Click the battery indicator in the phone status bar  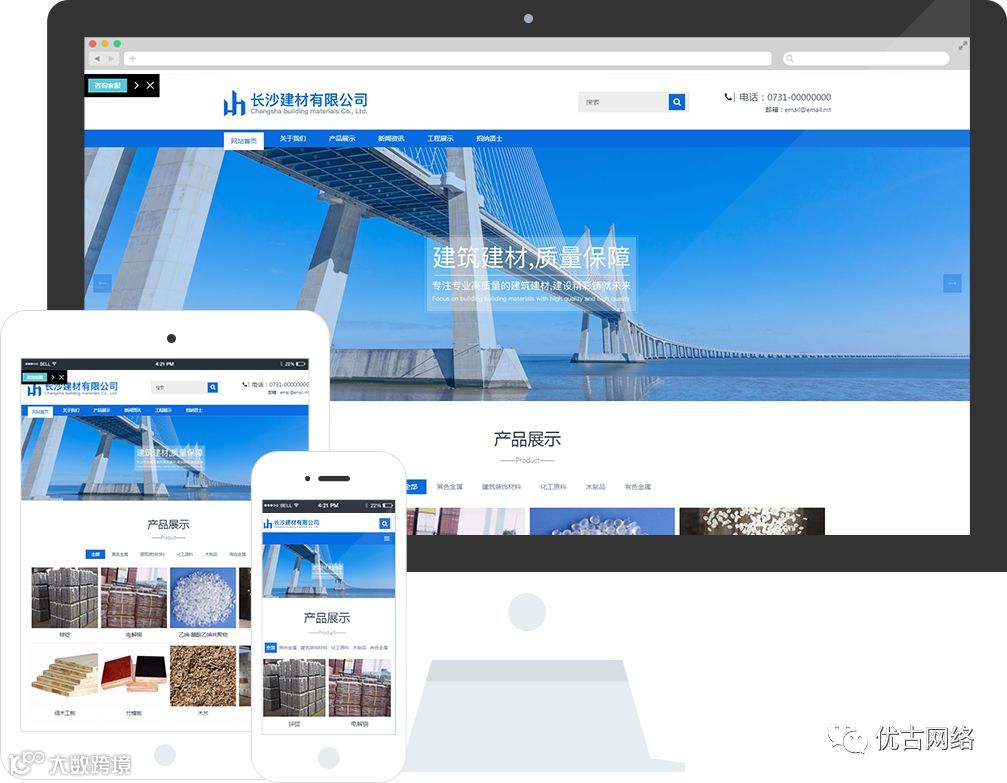click(388, 506)
